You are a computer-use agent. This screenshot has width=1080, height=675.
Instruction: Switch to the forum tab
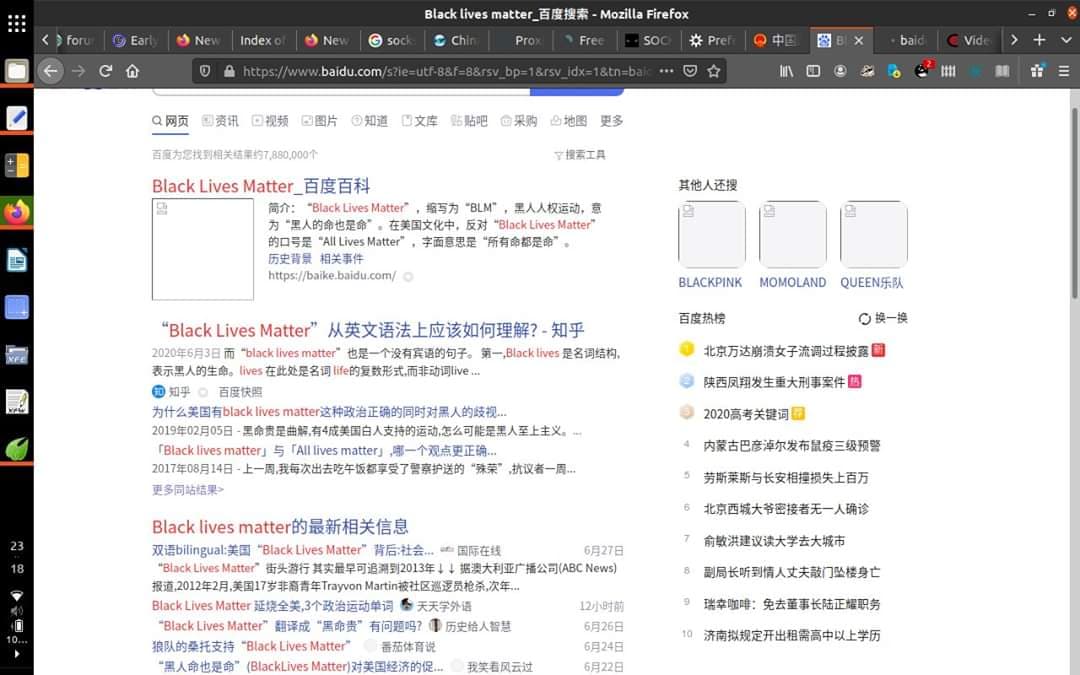(74, 41)
